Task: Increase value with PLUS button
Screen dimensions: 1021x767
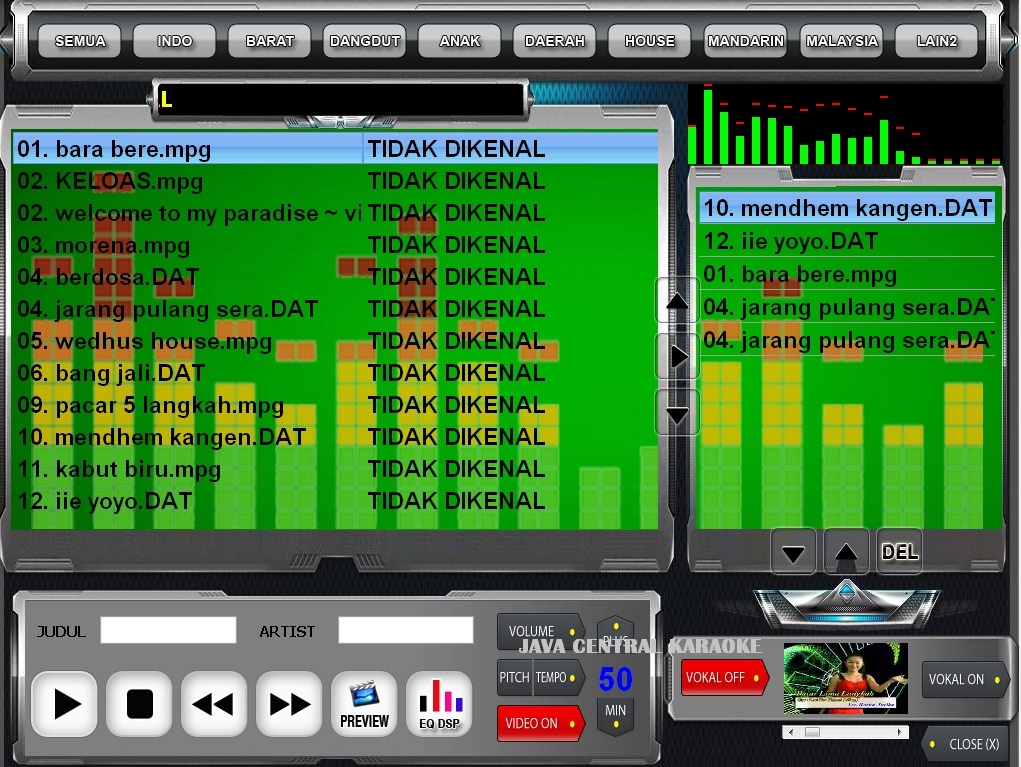Action: [x=615, y=633]
